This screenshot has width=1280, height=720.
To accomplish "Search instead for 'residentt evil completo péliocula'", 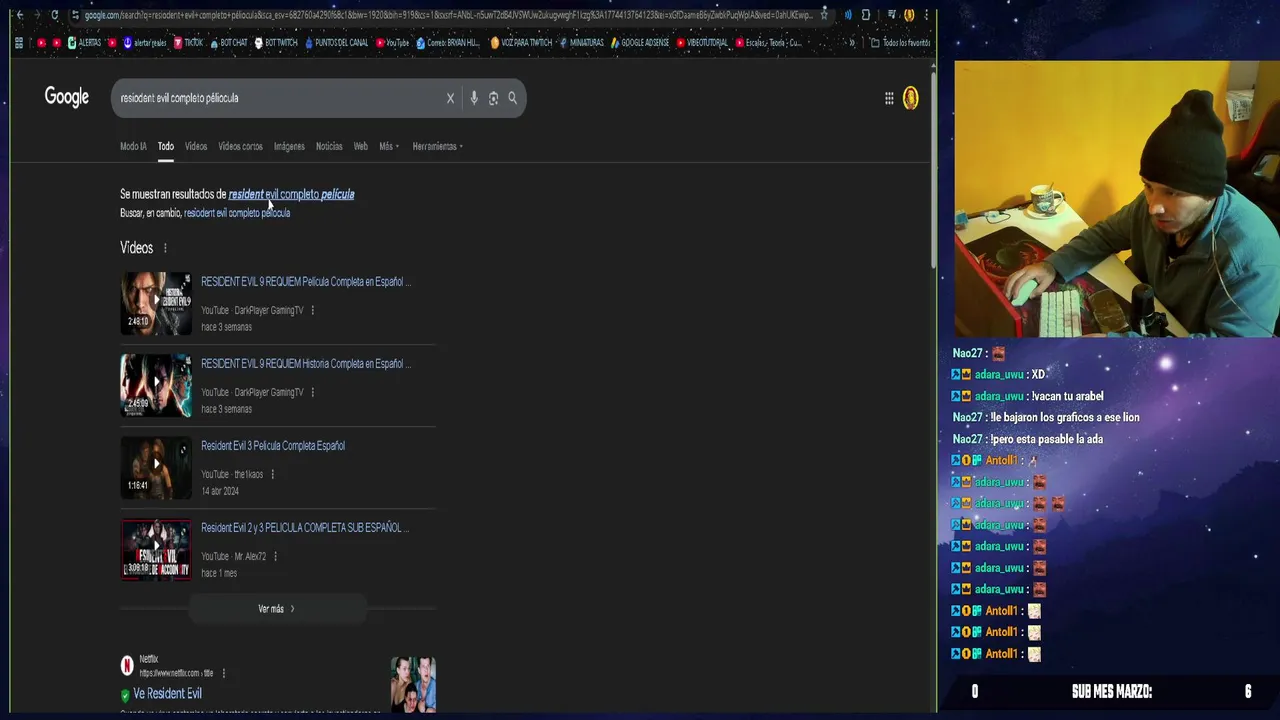I will [237, 213].
